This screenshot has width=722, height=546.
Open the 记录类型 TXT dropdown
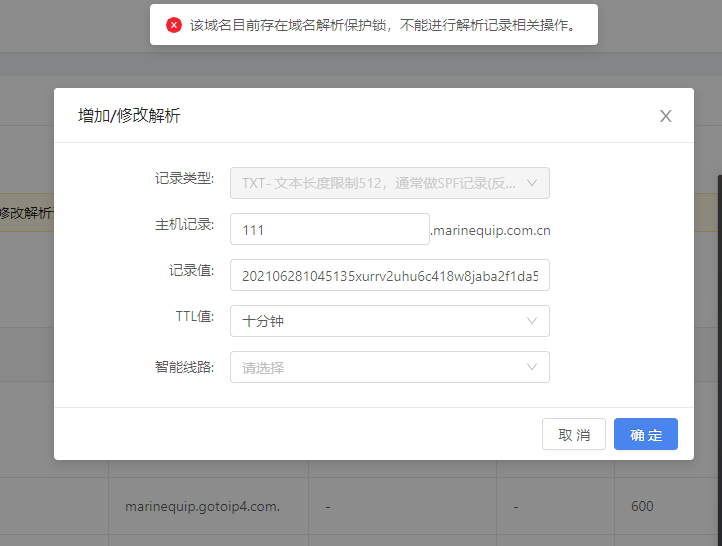(390, 183)
